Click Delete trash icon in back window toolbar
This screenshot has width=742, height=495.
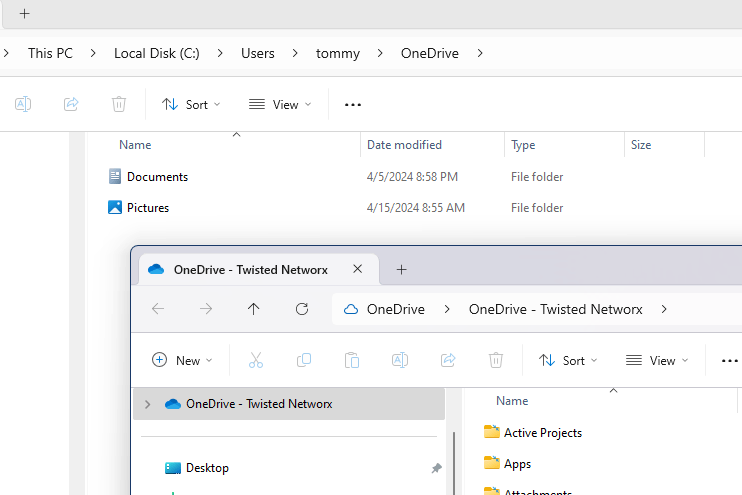[119, 104]
